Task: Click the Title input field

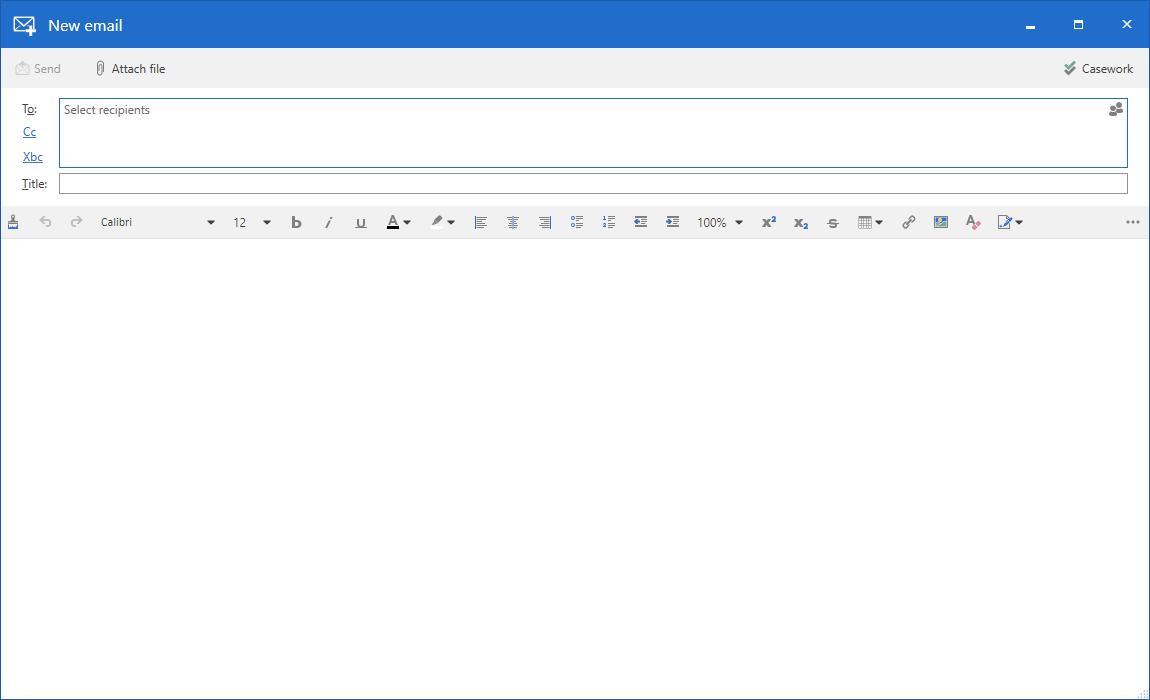Action: pyautogui.click(x=593, y=183)
